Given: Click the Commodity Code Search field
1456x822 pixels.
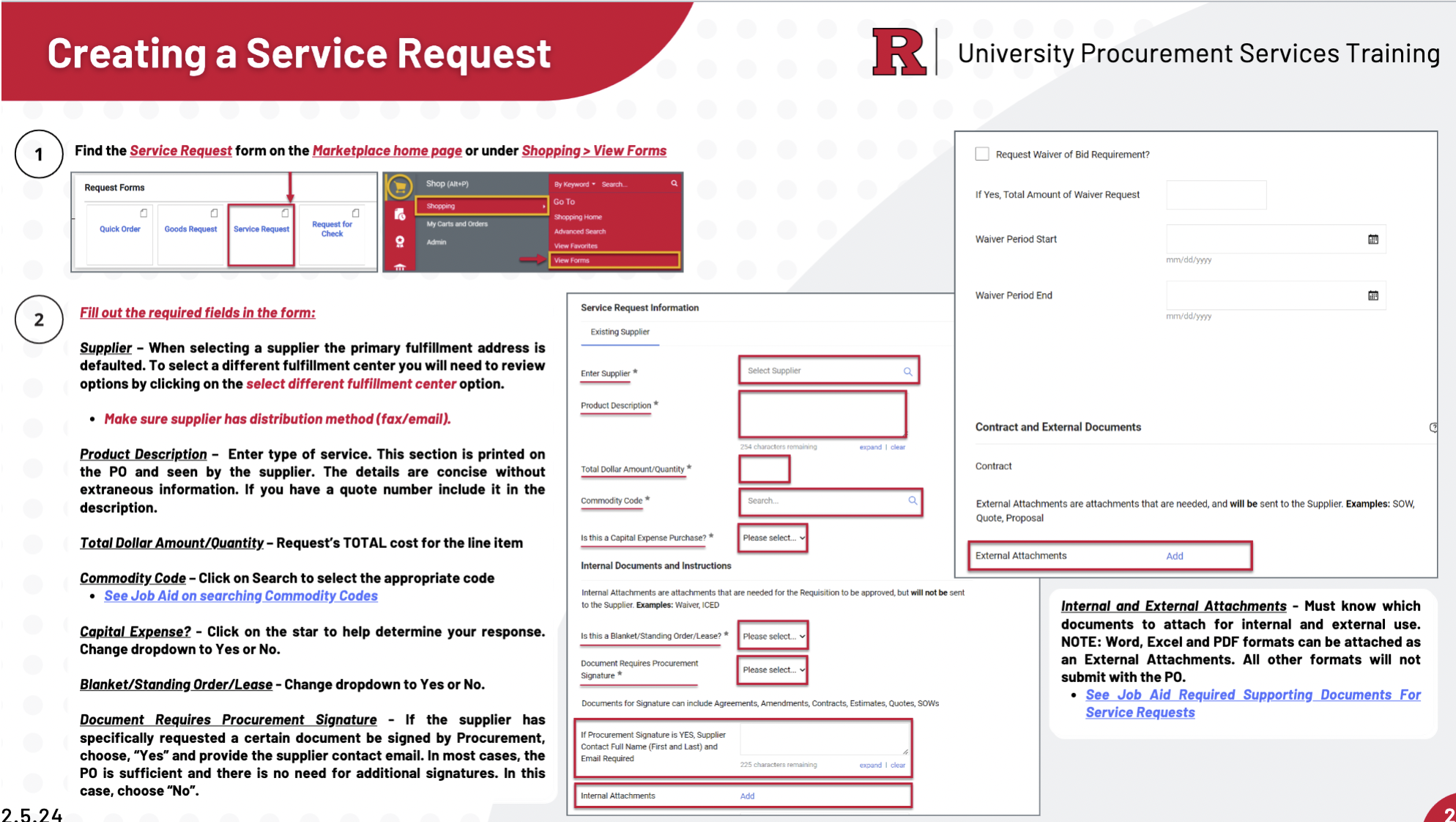Looking at the screenshot, I should click(830, 501).
